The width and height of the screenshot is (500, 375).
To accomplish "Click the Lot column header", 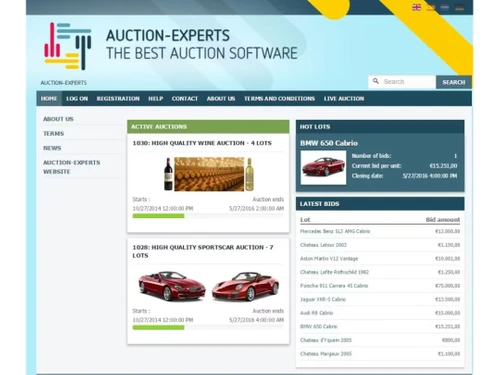I will 305,220.
